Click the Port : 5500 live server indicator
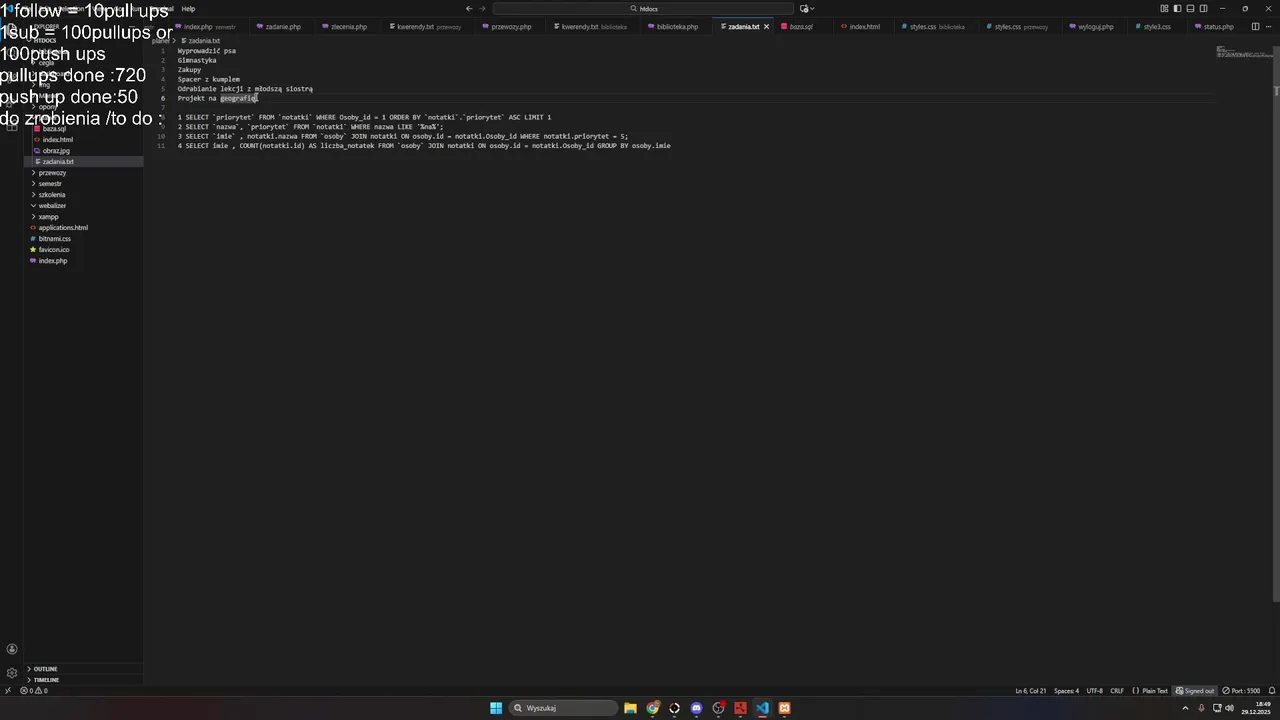Image resolution: width=1280 pixels, height=720 pixels. [x=1241, y=691]
